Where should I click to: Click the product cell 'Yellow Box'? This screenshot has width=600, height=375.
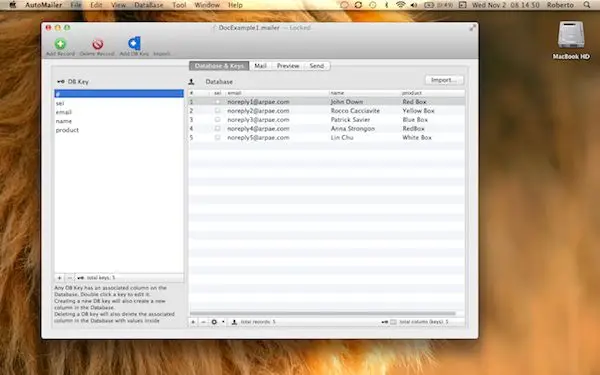pos(418,111)
